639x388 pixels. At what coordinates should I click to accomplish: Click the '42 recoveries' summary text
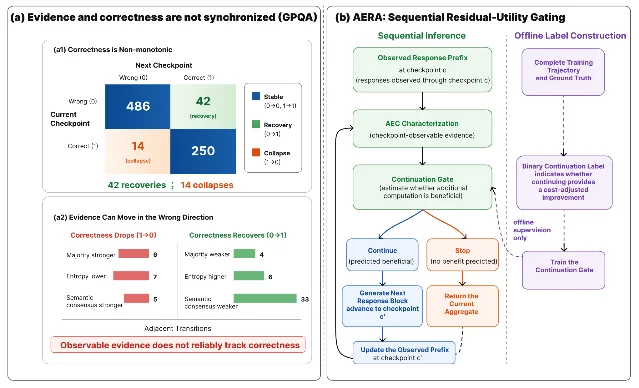click(137, 185)
